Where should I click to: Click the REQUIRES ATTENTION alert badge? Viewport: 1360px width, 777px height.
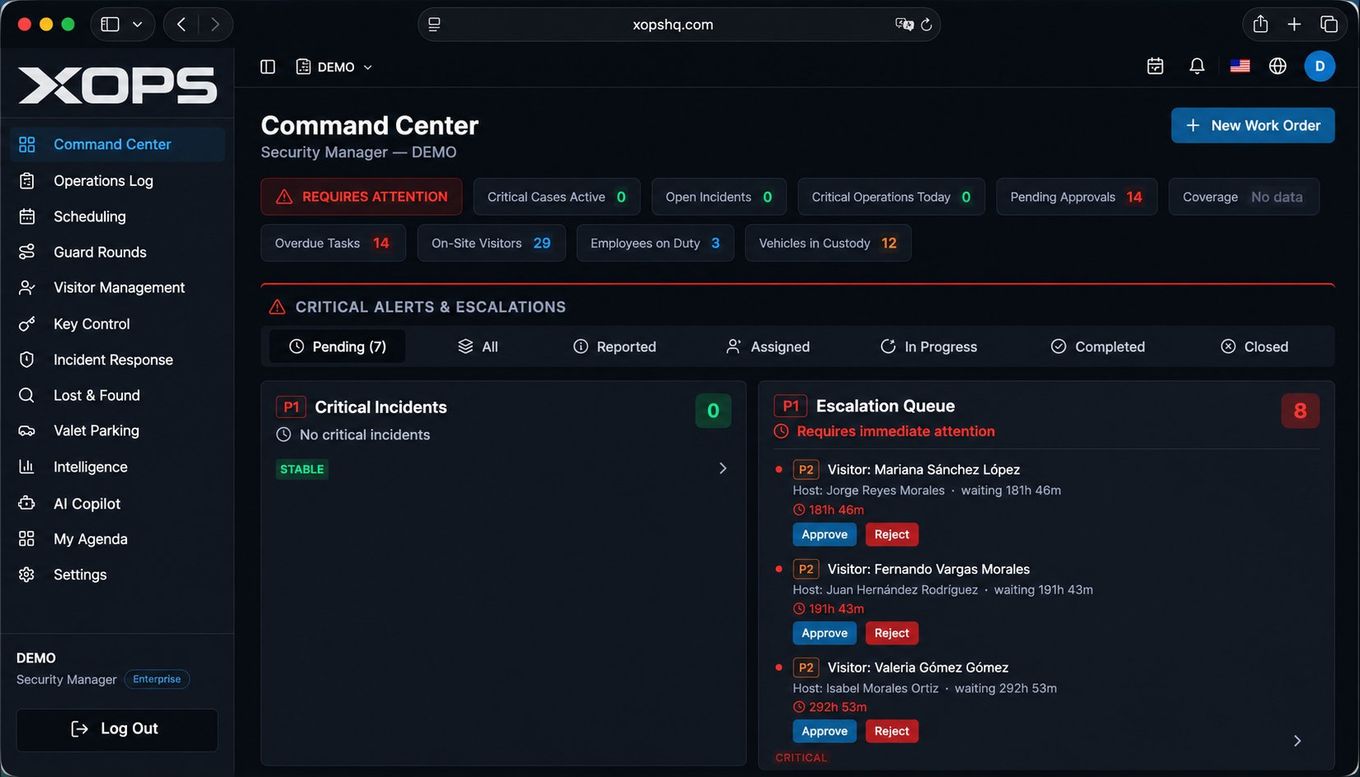(362, 196)
